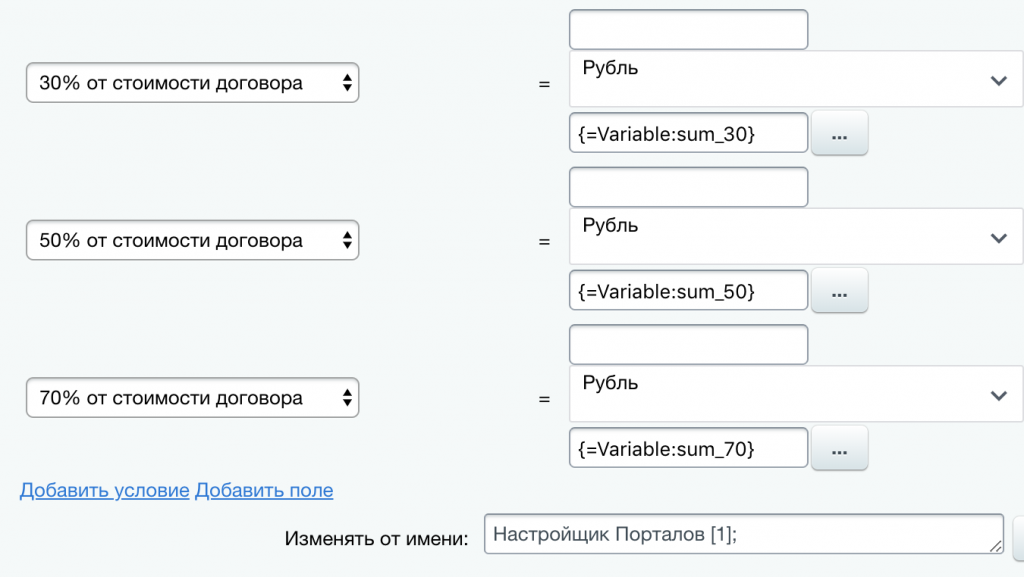Expand the Рубль currency dropdown for the 30% row
This screenshot has height=577, width=1024.
coord(796,80)
